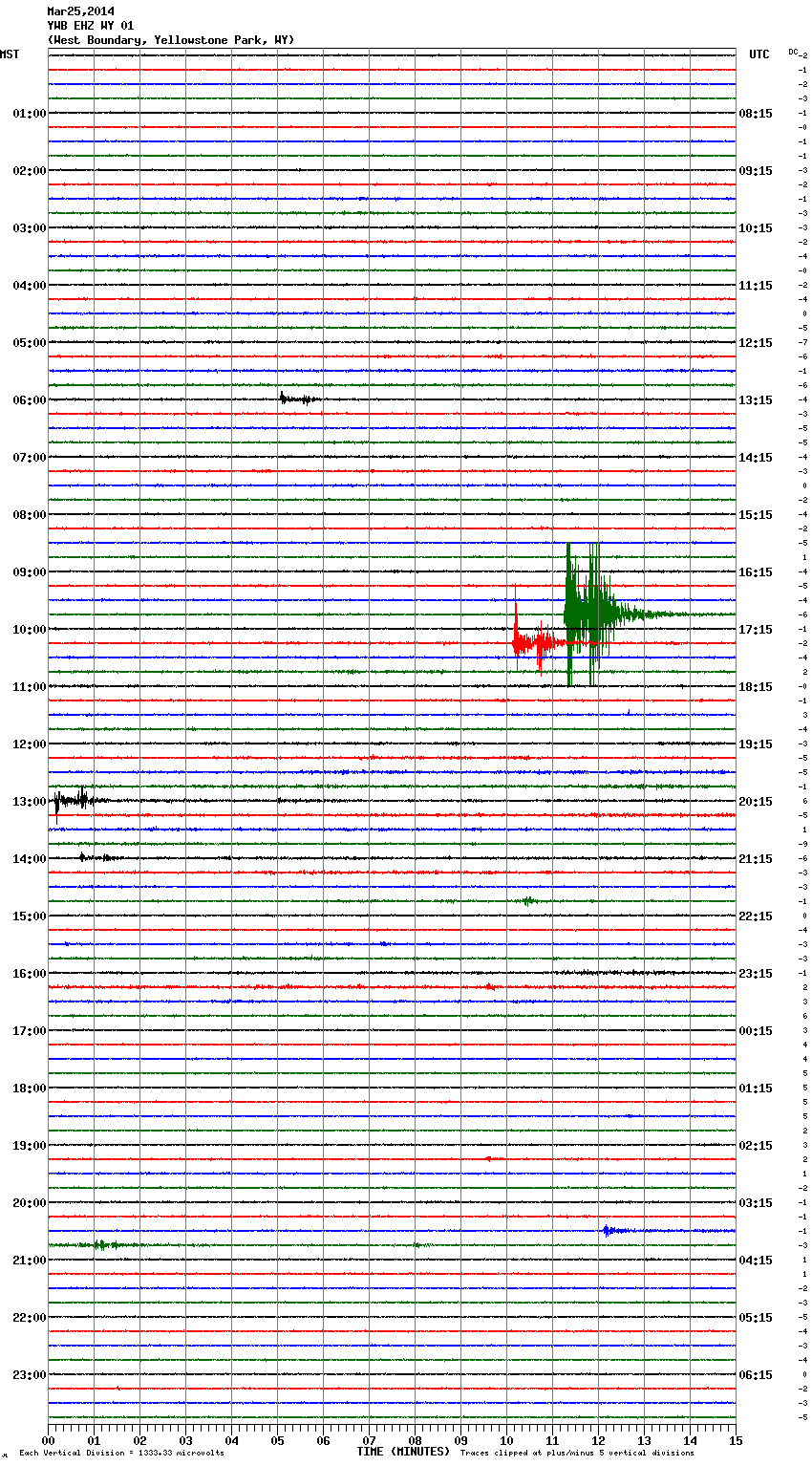
Task: Select the 16:00 MST hour label
Action: click(29, 974)
